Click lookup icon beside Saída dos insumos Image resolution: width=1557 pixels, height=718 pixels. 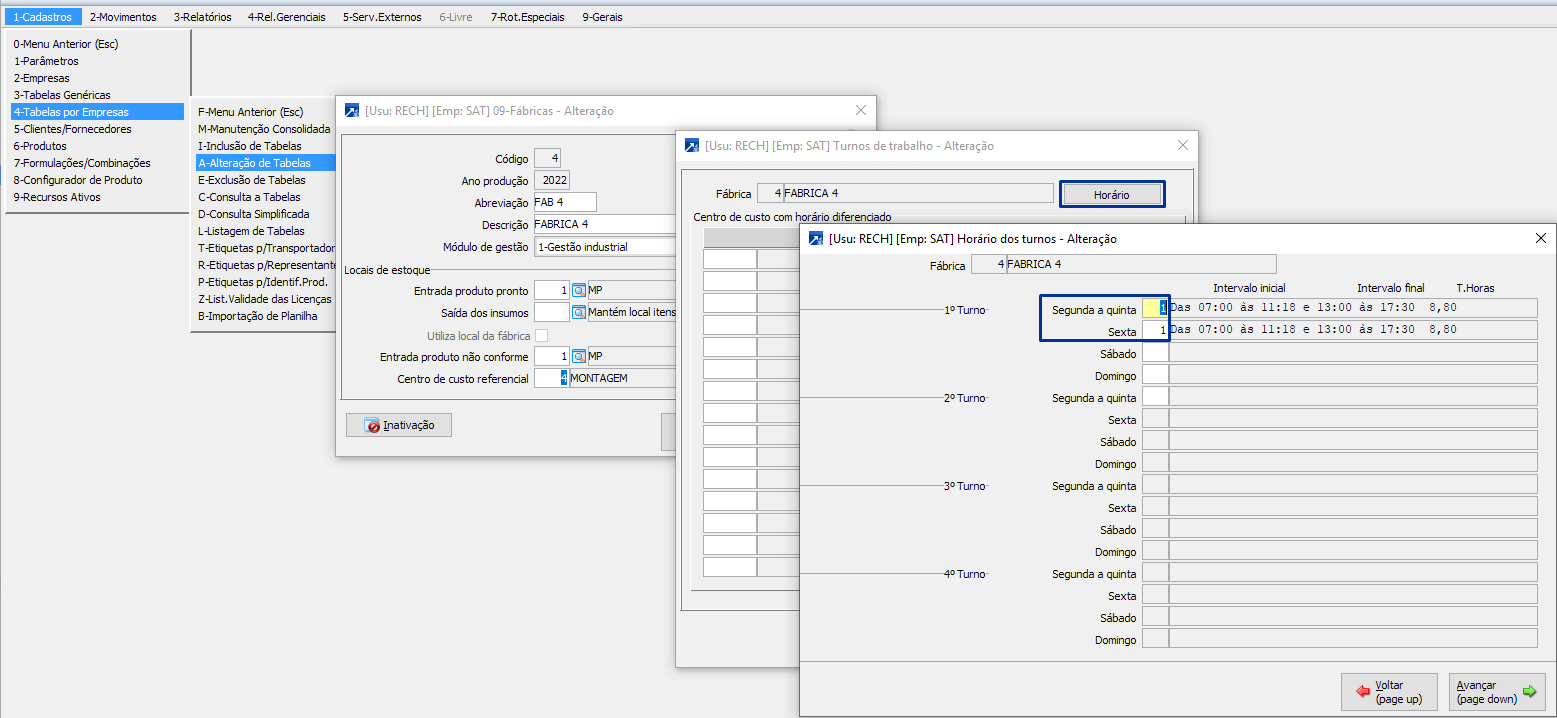tap(578, 312)
